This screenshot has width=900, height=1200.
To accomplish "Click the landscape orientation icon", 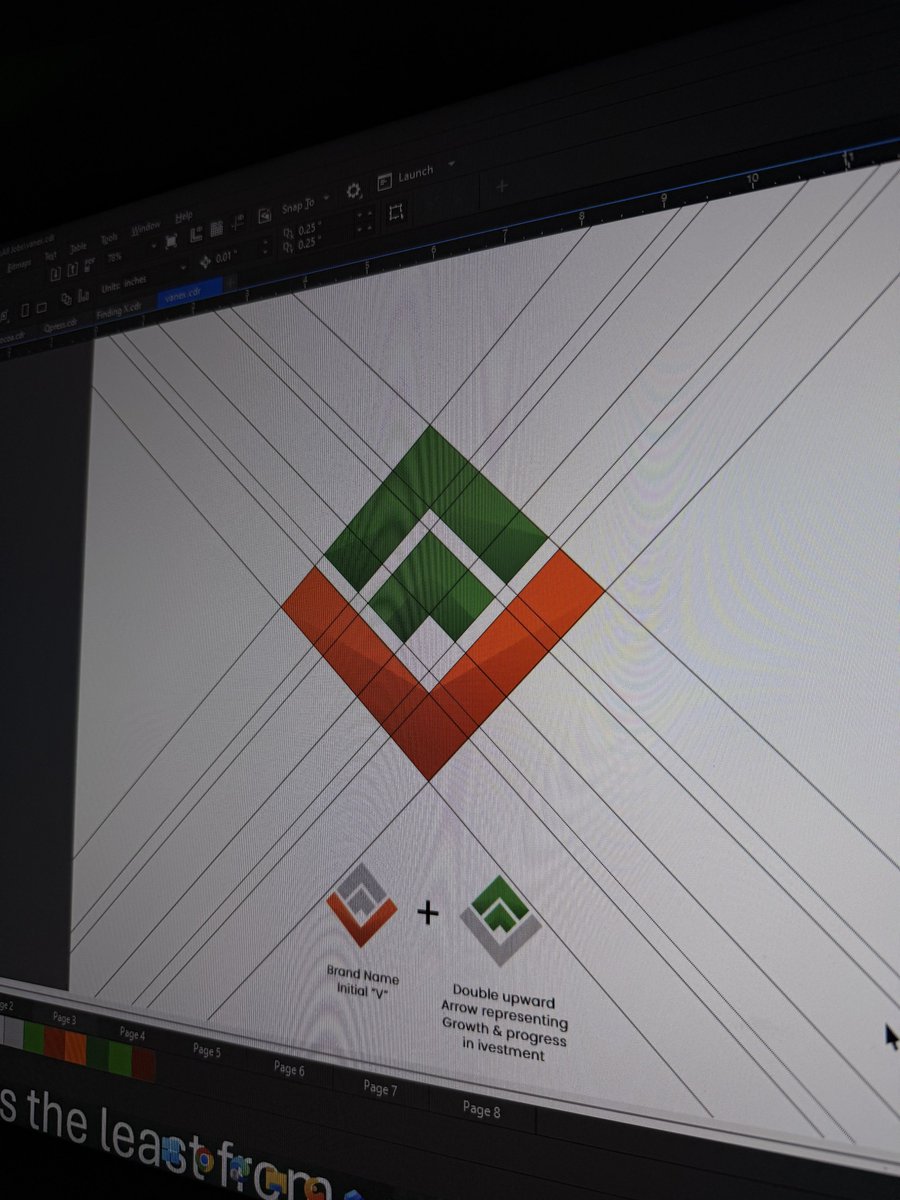I will coord(42,307).
